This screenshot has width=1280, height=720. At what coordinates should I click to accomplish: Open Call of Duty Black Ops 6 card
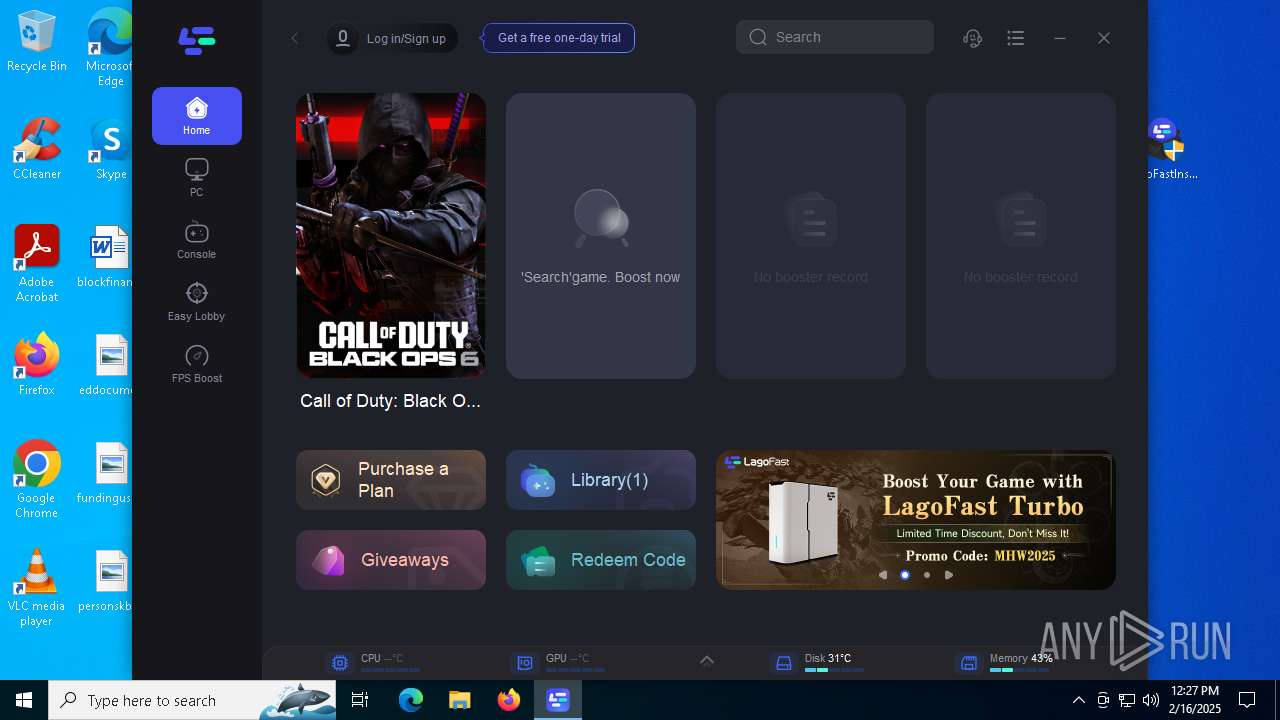click(391, 236)
